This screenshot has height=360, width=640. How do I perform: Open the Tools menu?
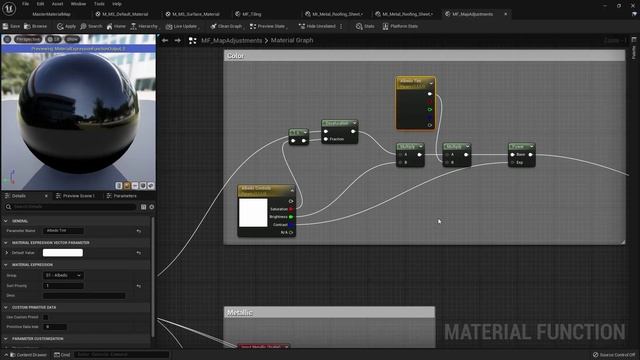(99, 4)
